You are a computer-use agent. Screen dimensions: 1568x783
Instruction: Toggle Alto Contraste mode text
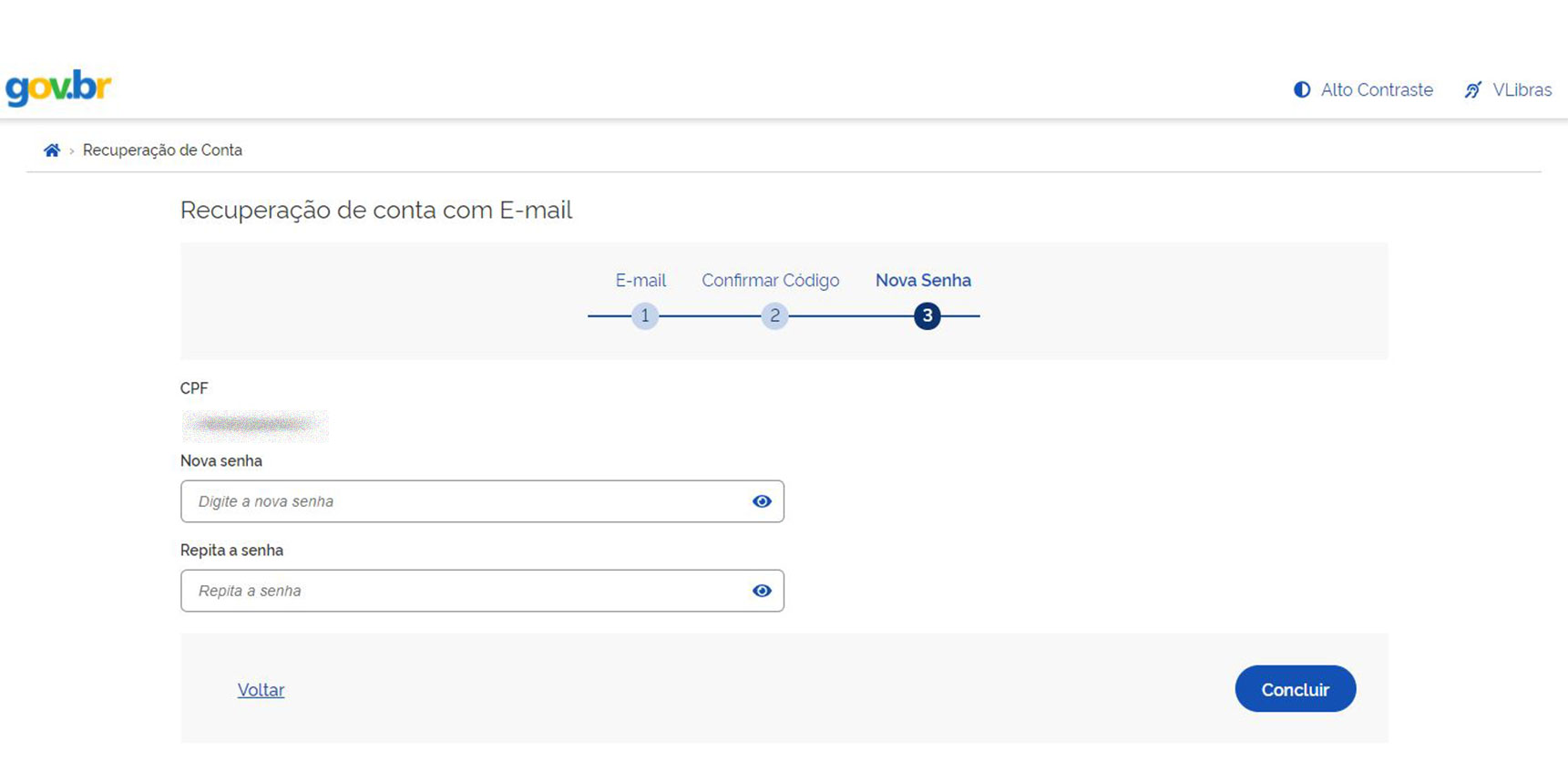(1376, 89)
